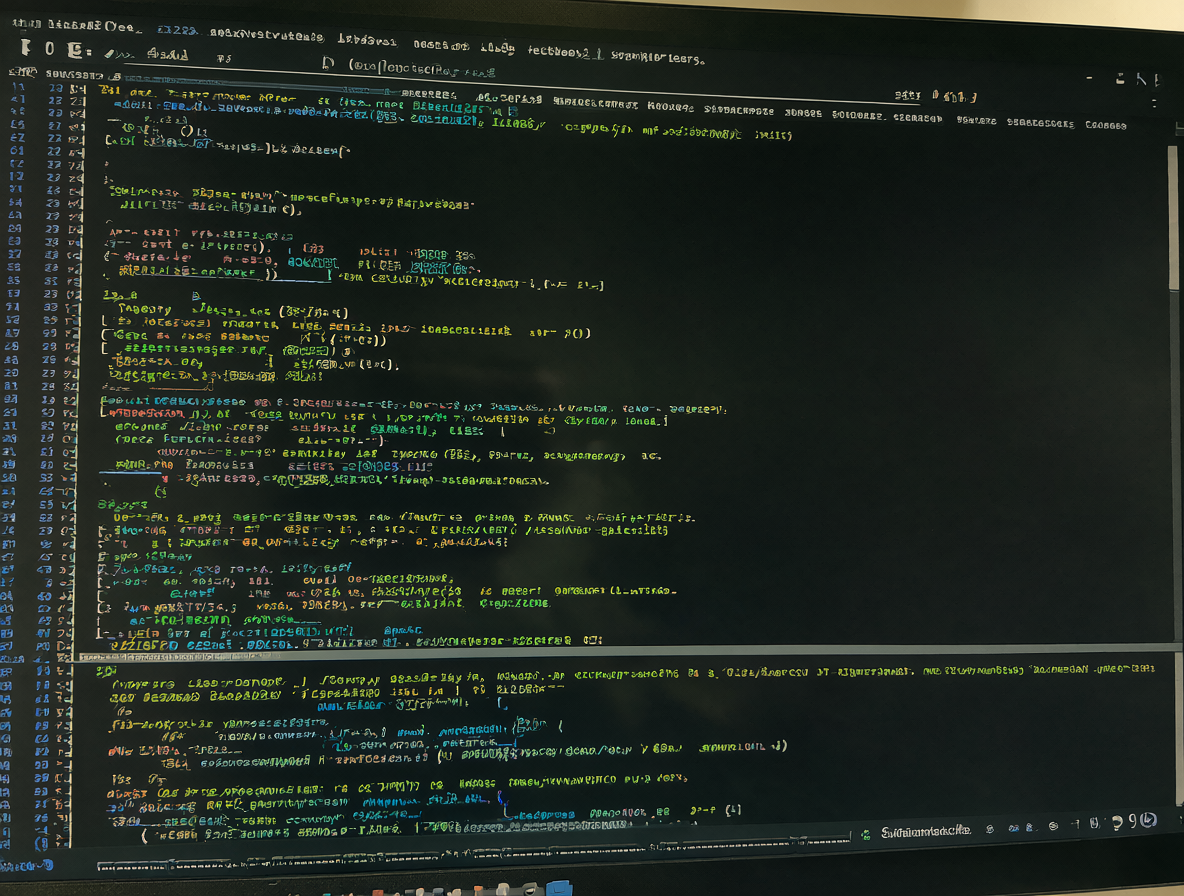Click the green icon in the status bar
This screenshot has width=1184, height=896.
865,834
